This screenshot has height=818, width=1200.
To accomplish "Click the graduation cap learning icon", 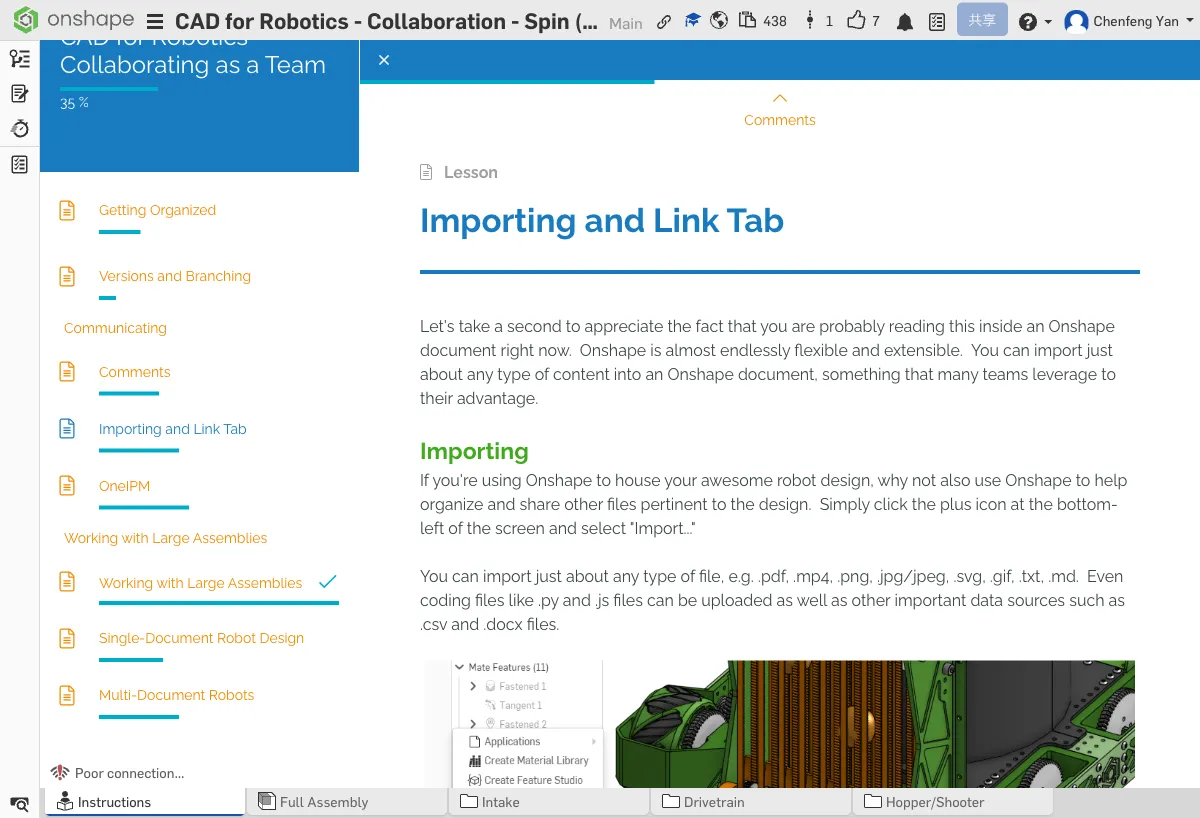I will (x=692, y=21).
